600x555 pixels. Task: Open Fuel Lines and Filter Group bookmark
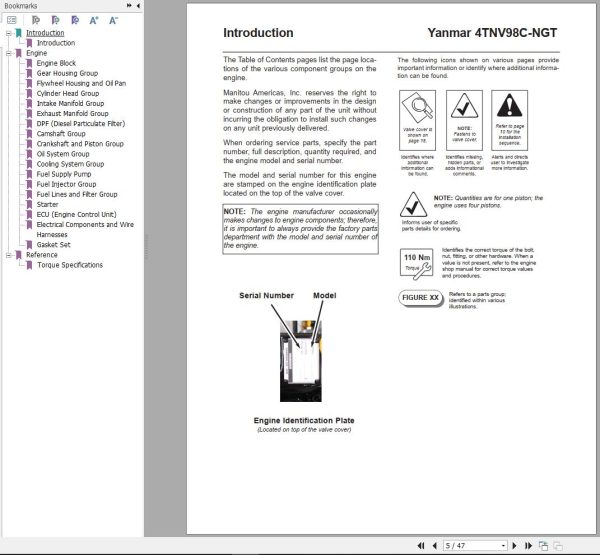click(77, 194)
